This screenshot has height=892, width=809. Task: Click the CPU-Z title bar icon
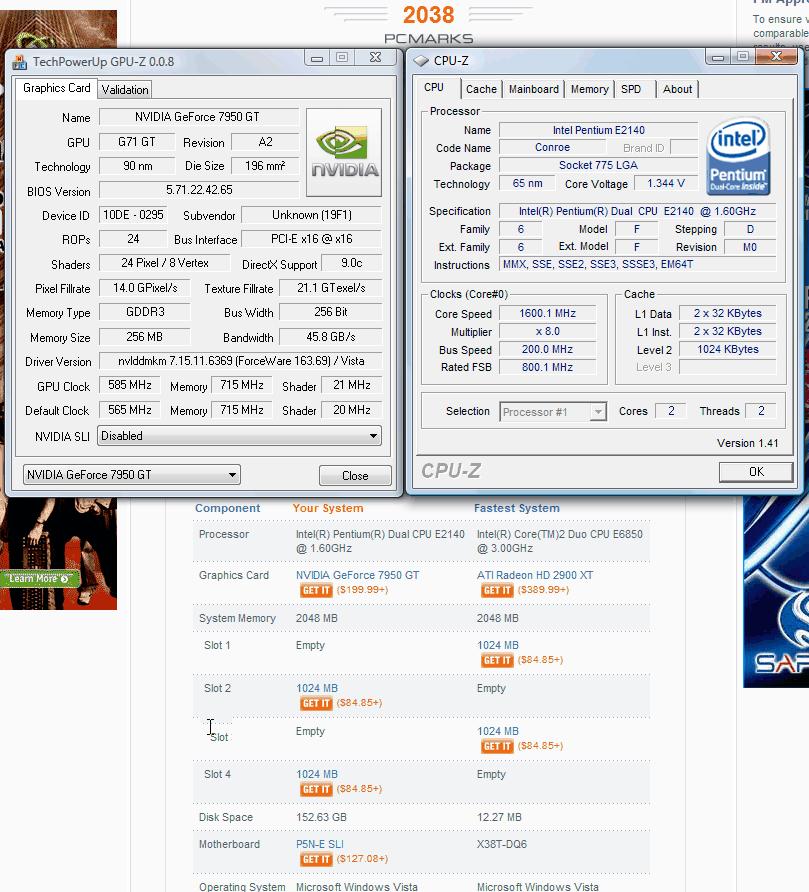(x=421, y=60)
